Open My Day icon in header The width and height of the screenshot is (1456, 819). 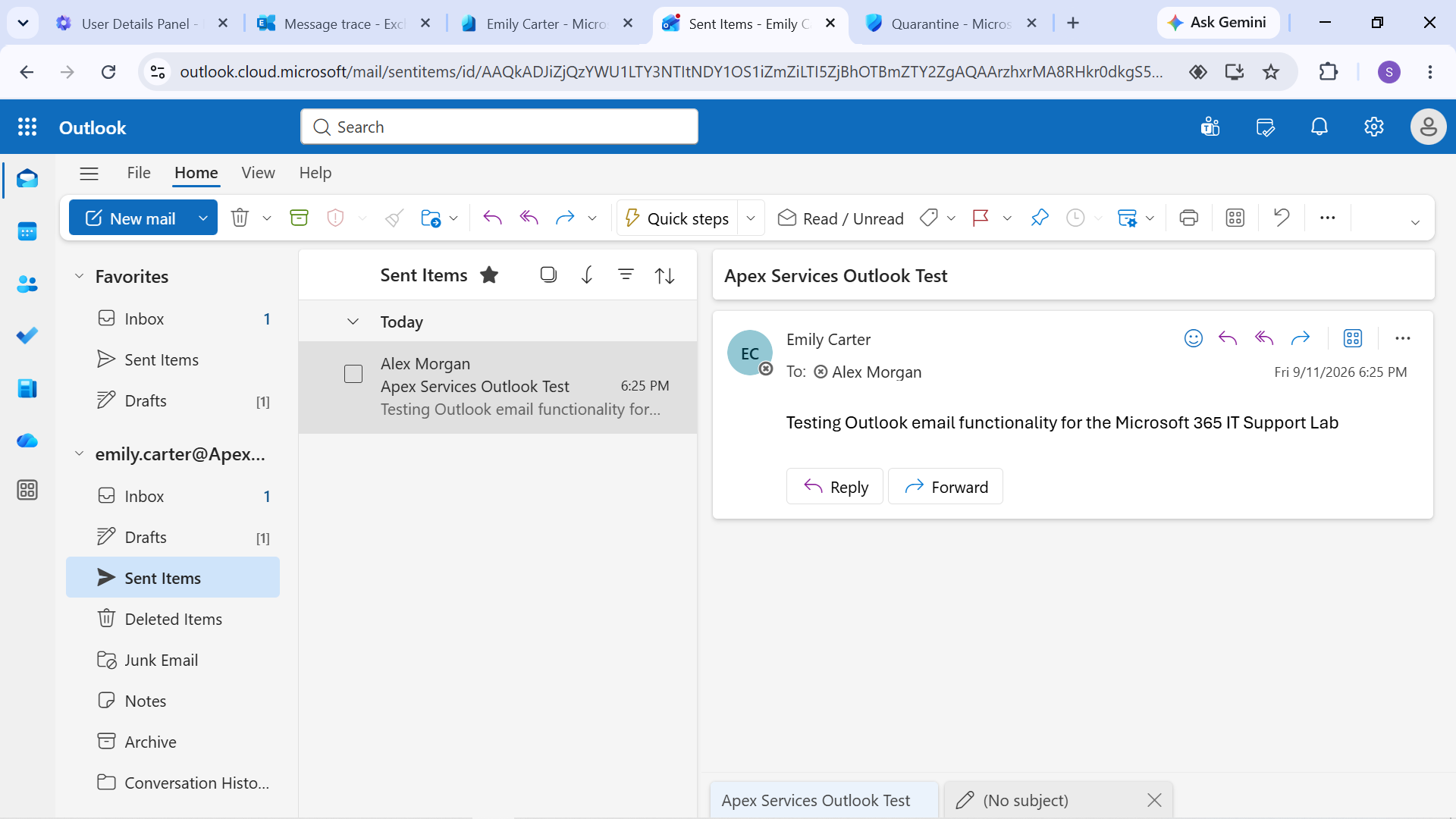coord(1265,127)
